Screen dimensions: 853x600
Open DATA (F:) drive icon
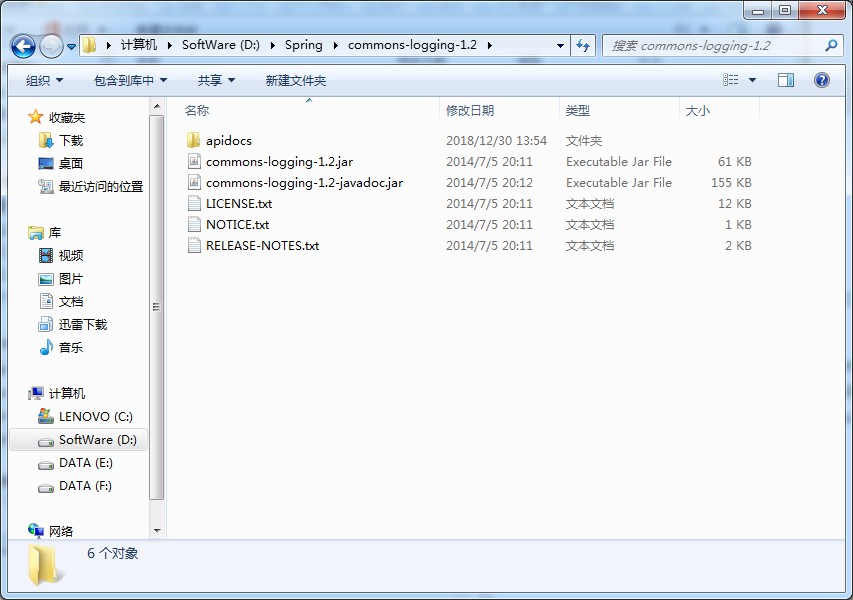46,486
